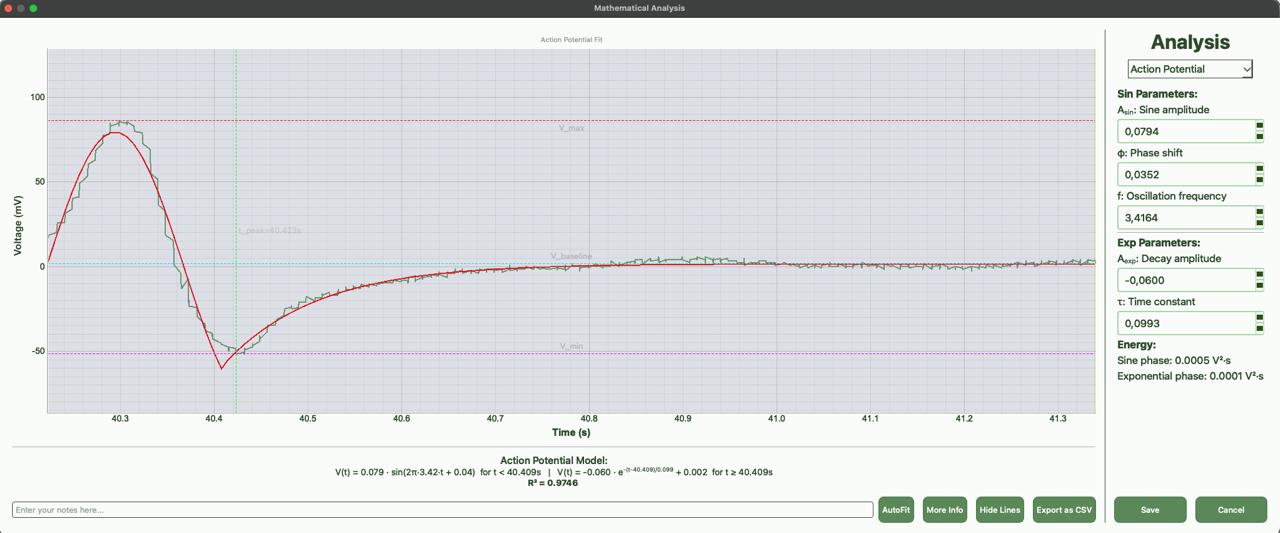Decrease the Oscillation frequency value
Image resolution: width=1280 pixels, height=533 pixels.
[x=1259, y=223]
